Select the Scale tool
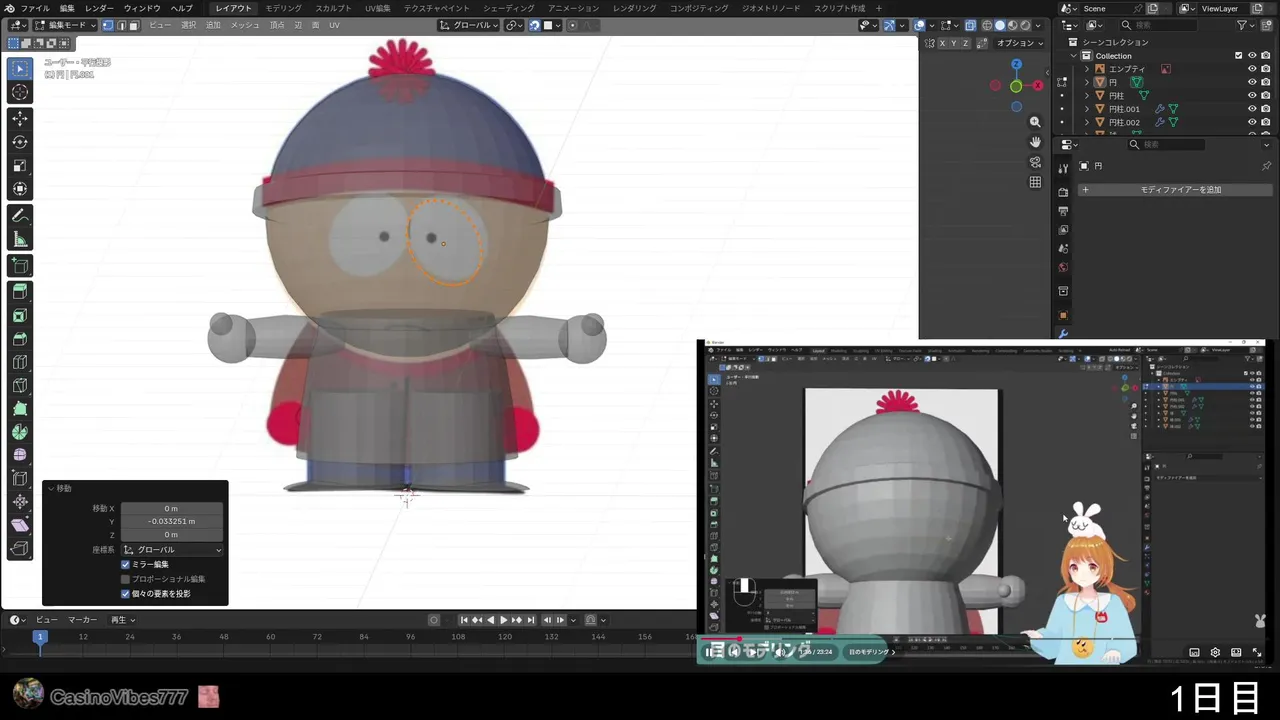 [20, 166]
